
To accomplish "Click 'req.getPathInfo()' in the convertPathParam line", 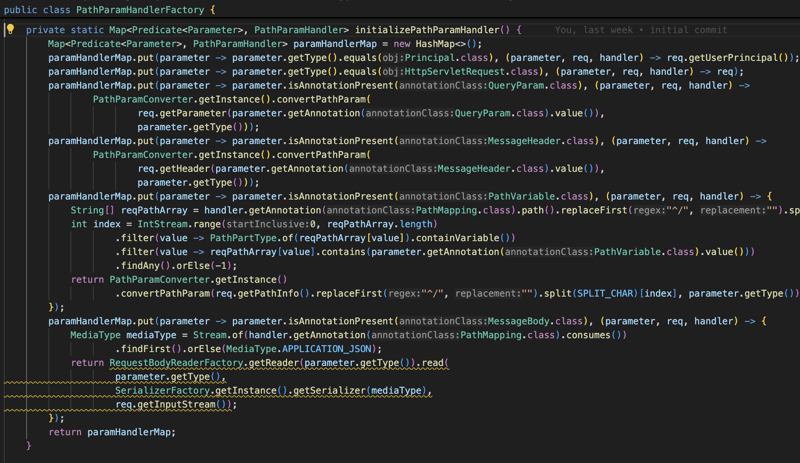I will pyautogui.click(x=263, y=294).
